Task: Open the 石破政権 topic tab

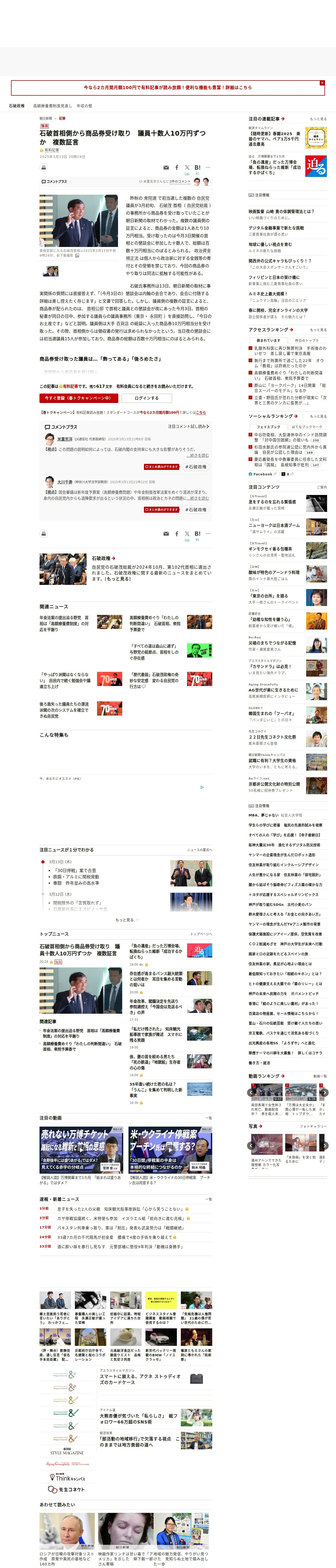Action: (16, 106)
